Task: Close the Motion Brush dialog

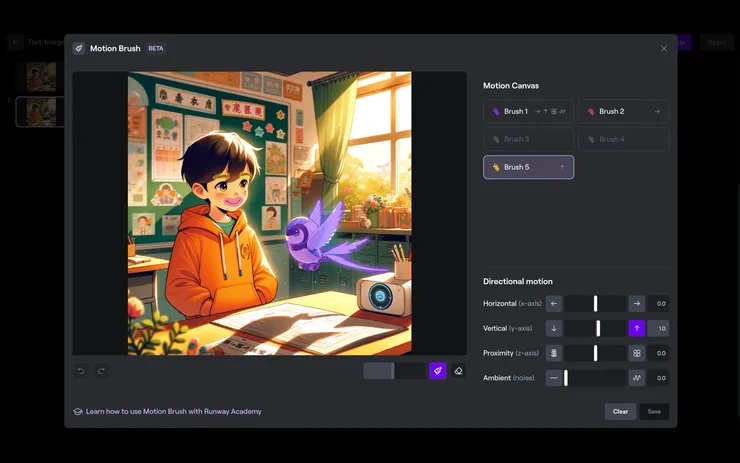Action: click(x=664, y=49)
